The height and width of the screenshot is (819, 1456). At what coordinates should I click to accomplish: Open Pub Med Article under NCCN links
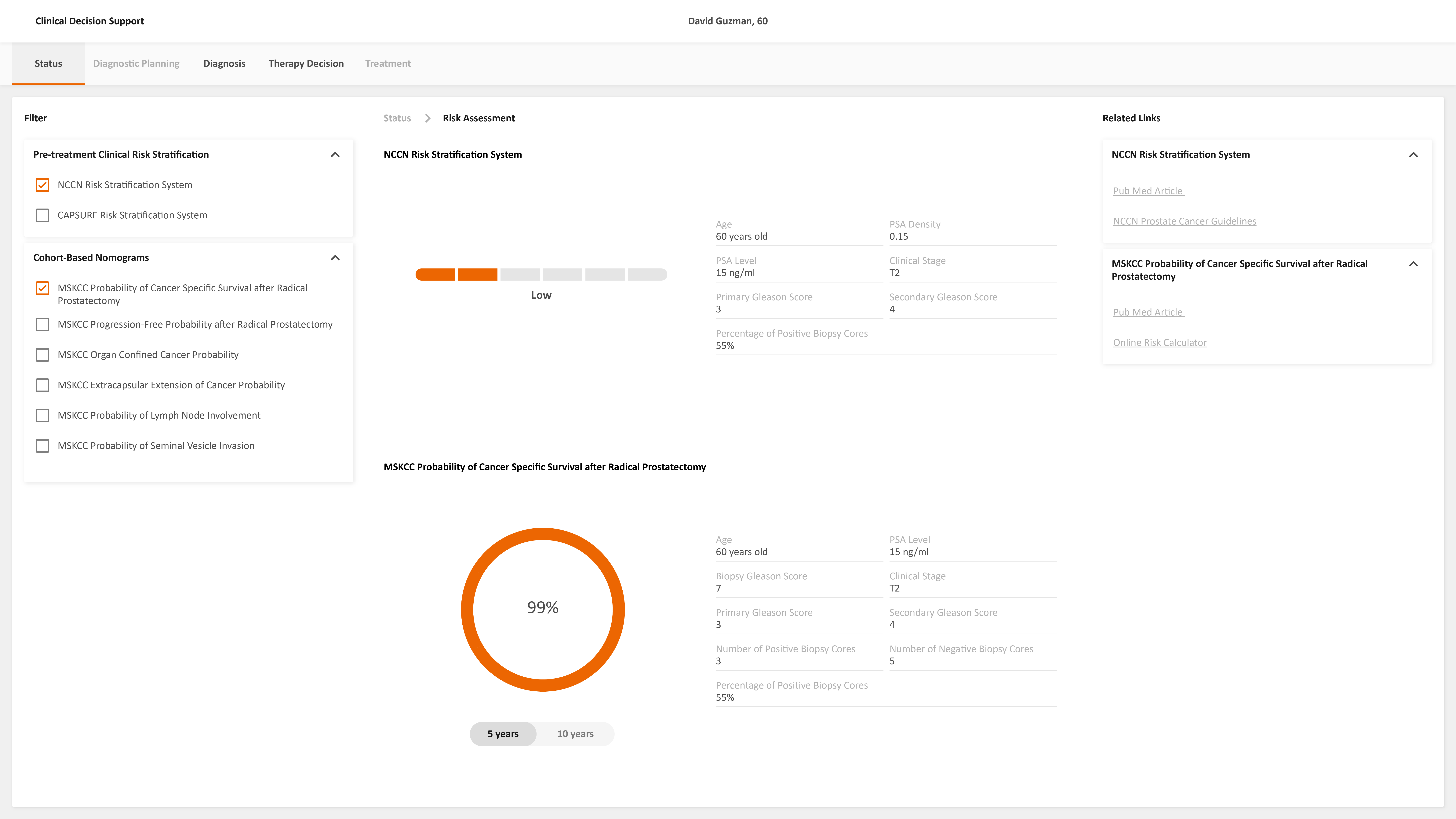(x=1148, y=191)
